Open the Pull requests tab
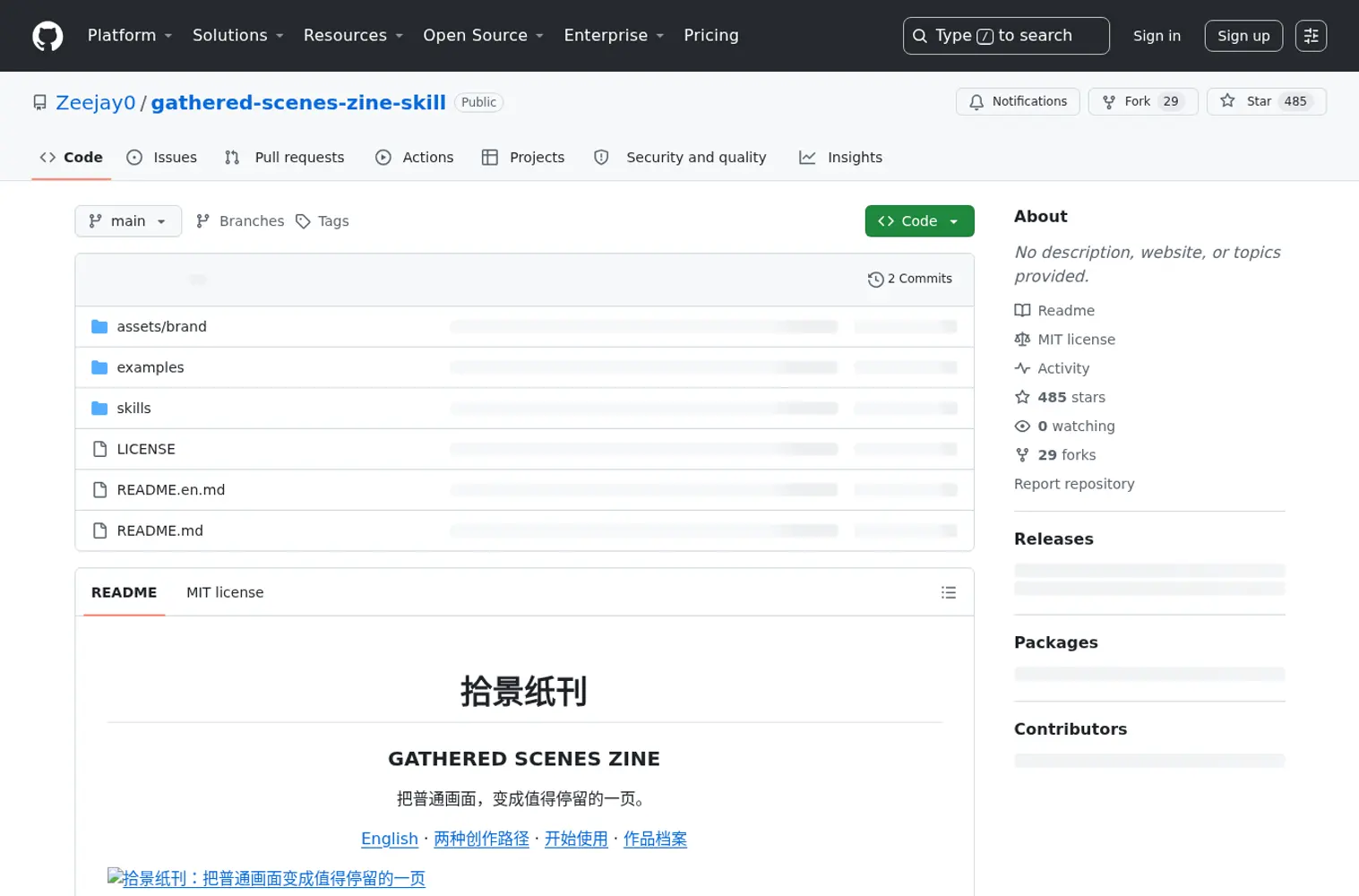The width and height of the screenshot is (1359, 896). pyautogui.click(x=284, y=158)
